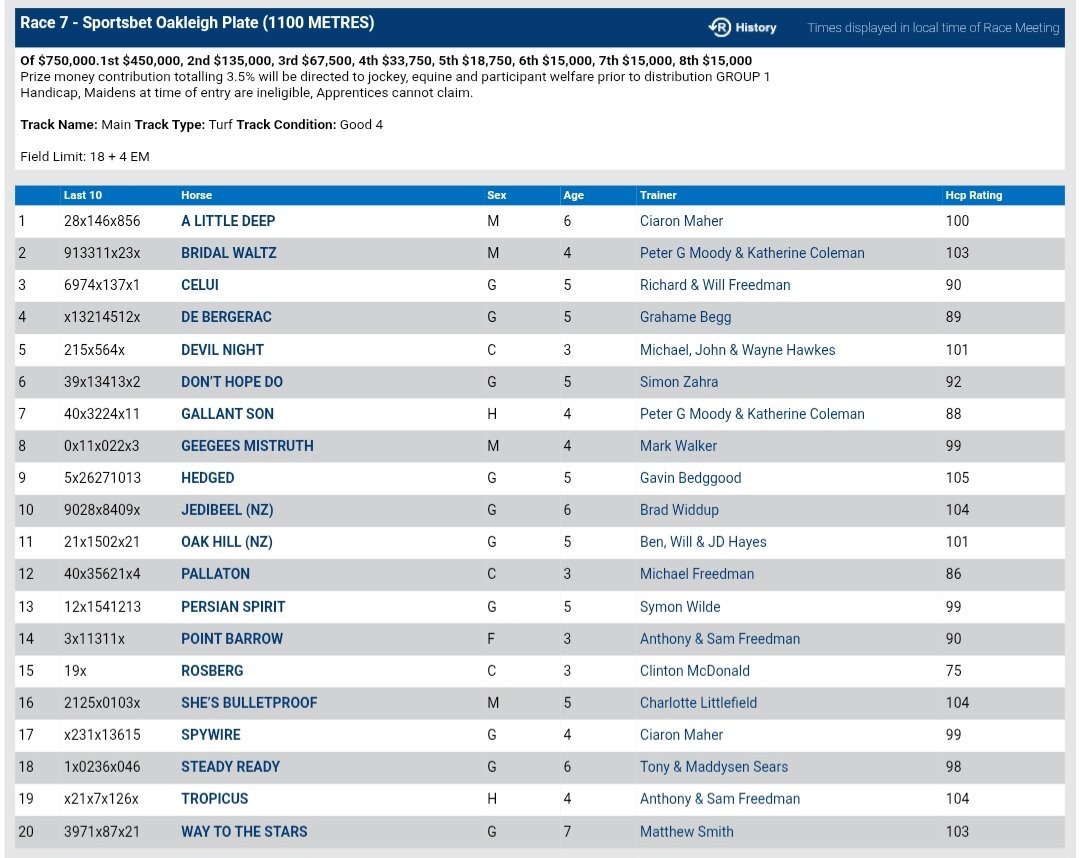This screenshot has width=1080, height=858.
Task: Open trainer Mark Walker
Action: coord(678,446)
